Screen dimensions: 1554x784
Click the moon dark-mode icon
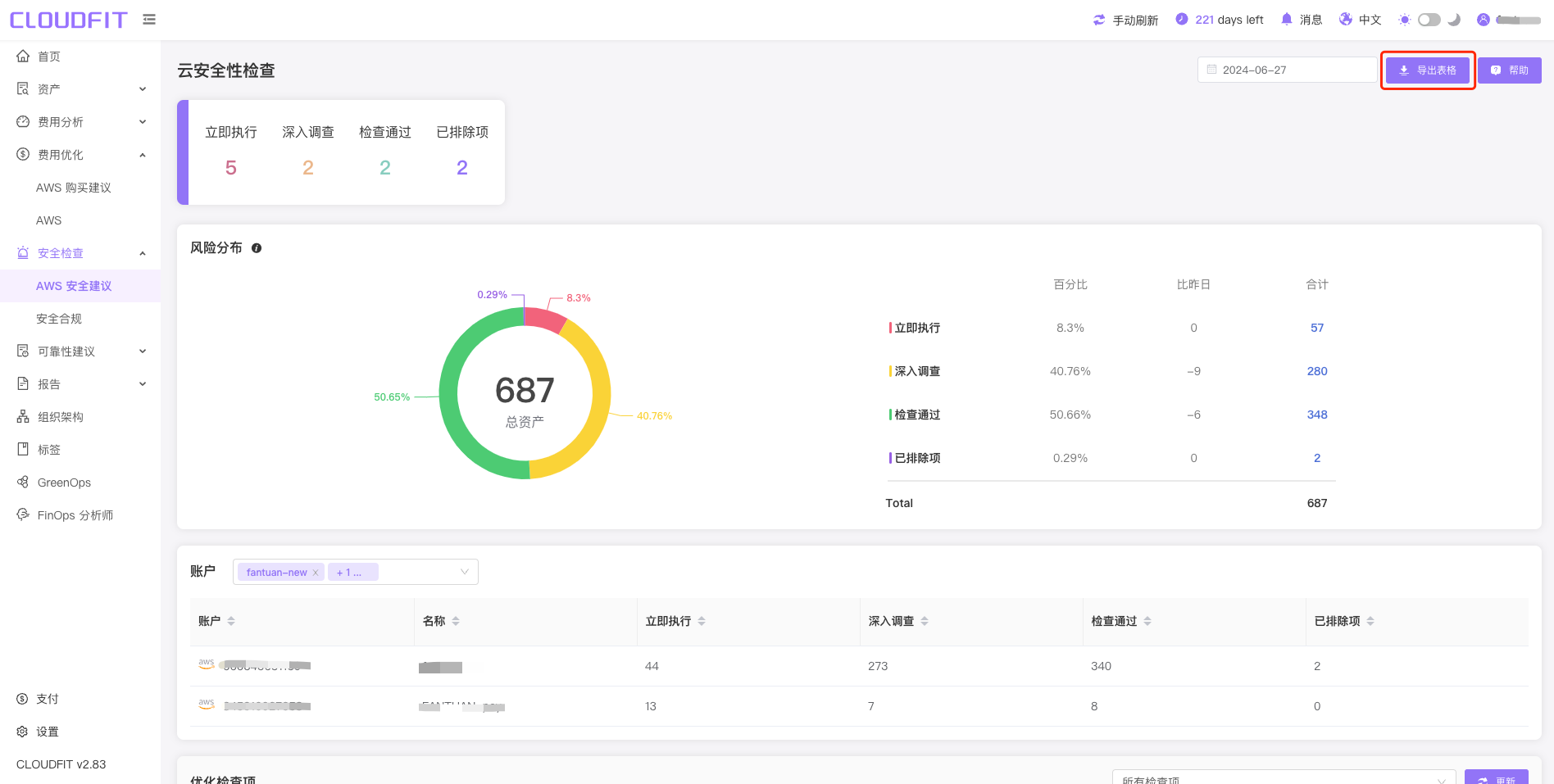(1454, 20)
